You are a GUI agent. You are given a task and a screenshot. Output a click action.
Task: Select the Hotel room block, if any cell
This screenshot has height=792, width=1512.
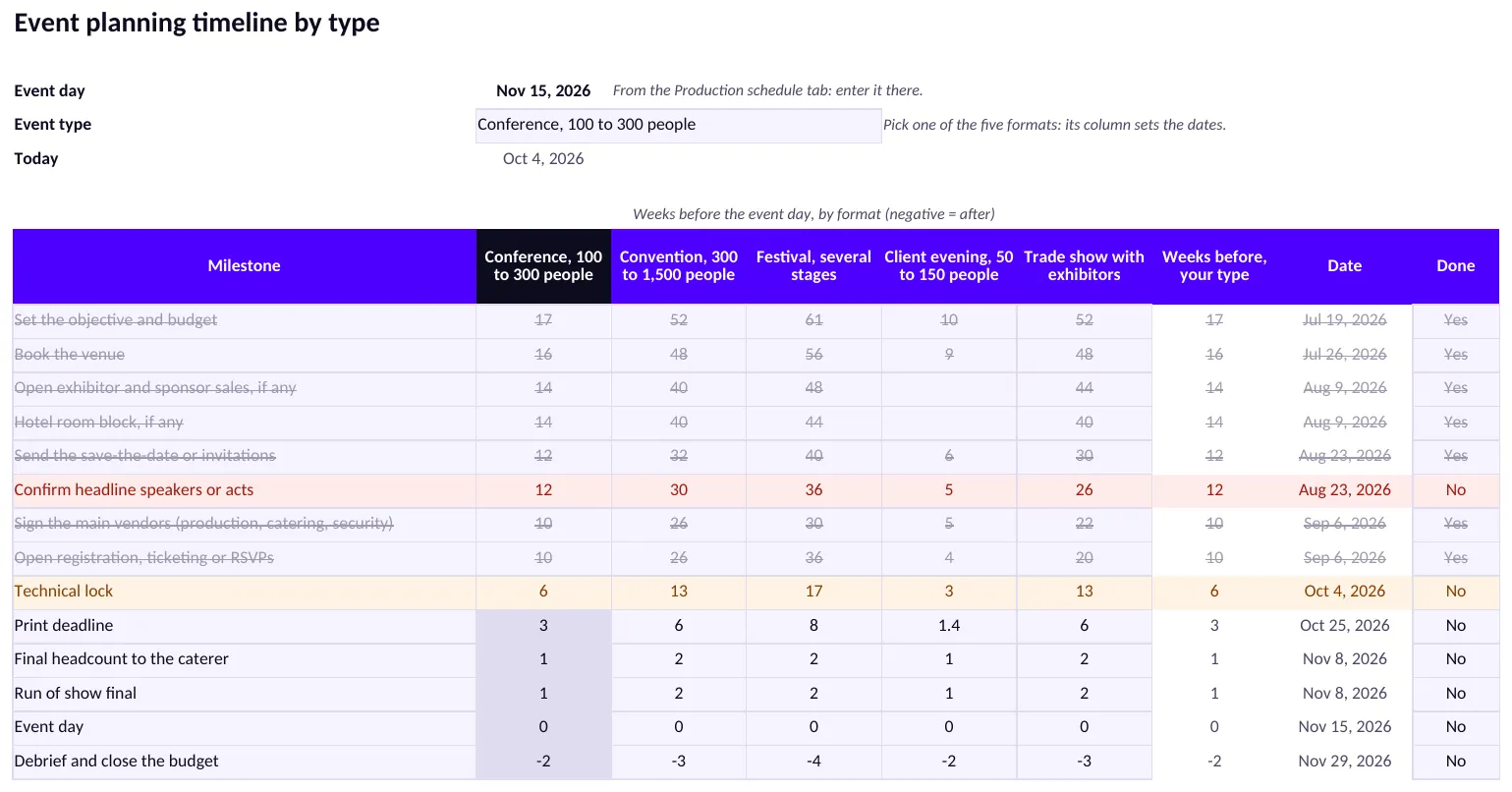[x=245, y=423]
